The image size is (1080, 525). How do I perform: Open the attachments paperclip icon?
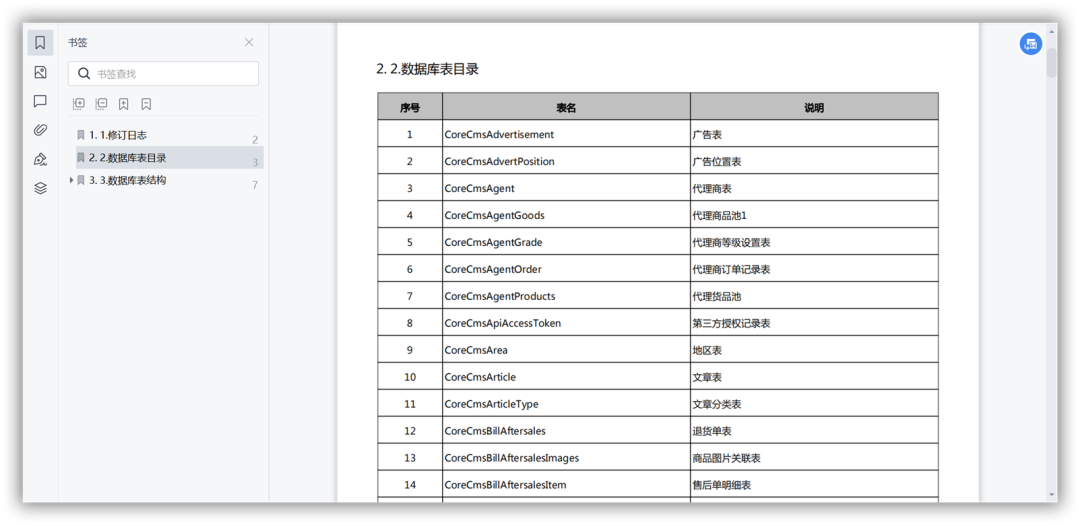(x=40, y=130)
